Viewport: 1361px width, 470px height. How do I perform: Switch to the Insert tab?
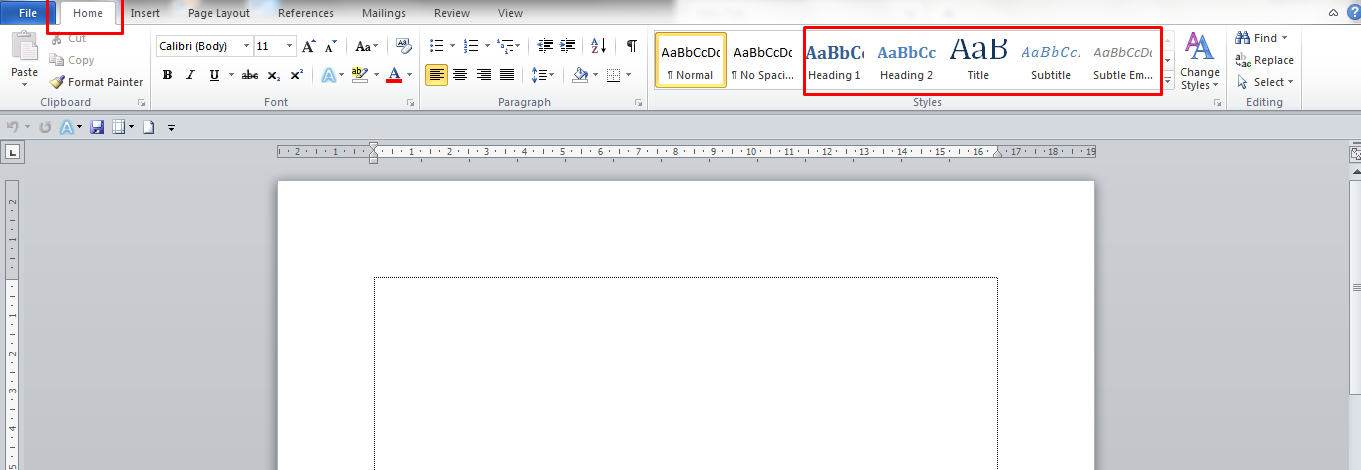pyautogui.click(x=145, y=13)
